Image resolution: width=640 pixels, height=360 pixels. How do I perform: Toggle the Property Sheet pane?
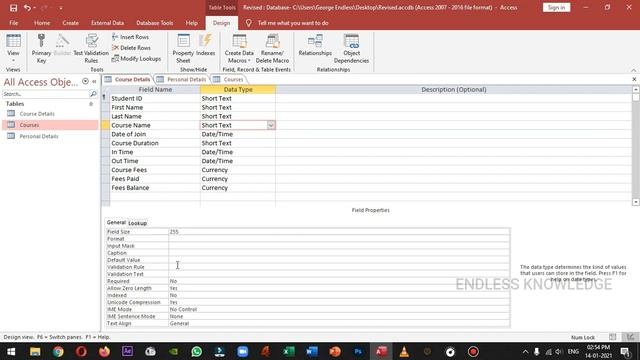tap(183, 48)
